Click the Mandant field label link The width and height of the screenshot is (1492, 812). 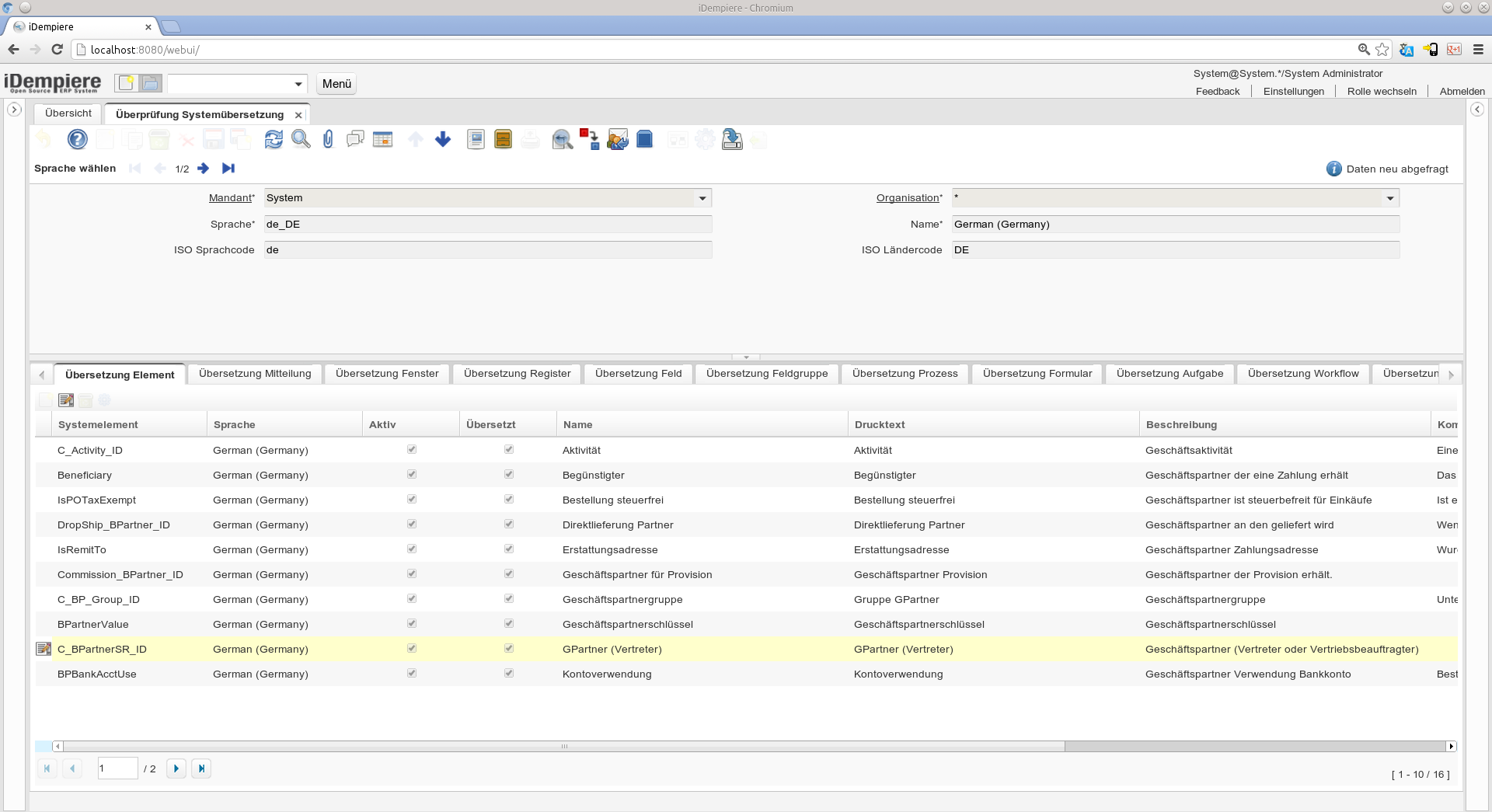230,198
